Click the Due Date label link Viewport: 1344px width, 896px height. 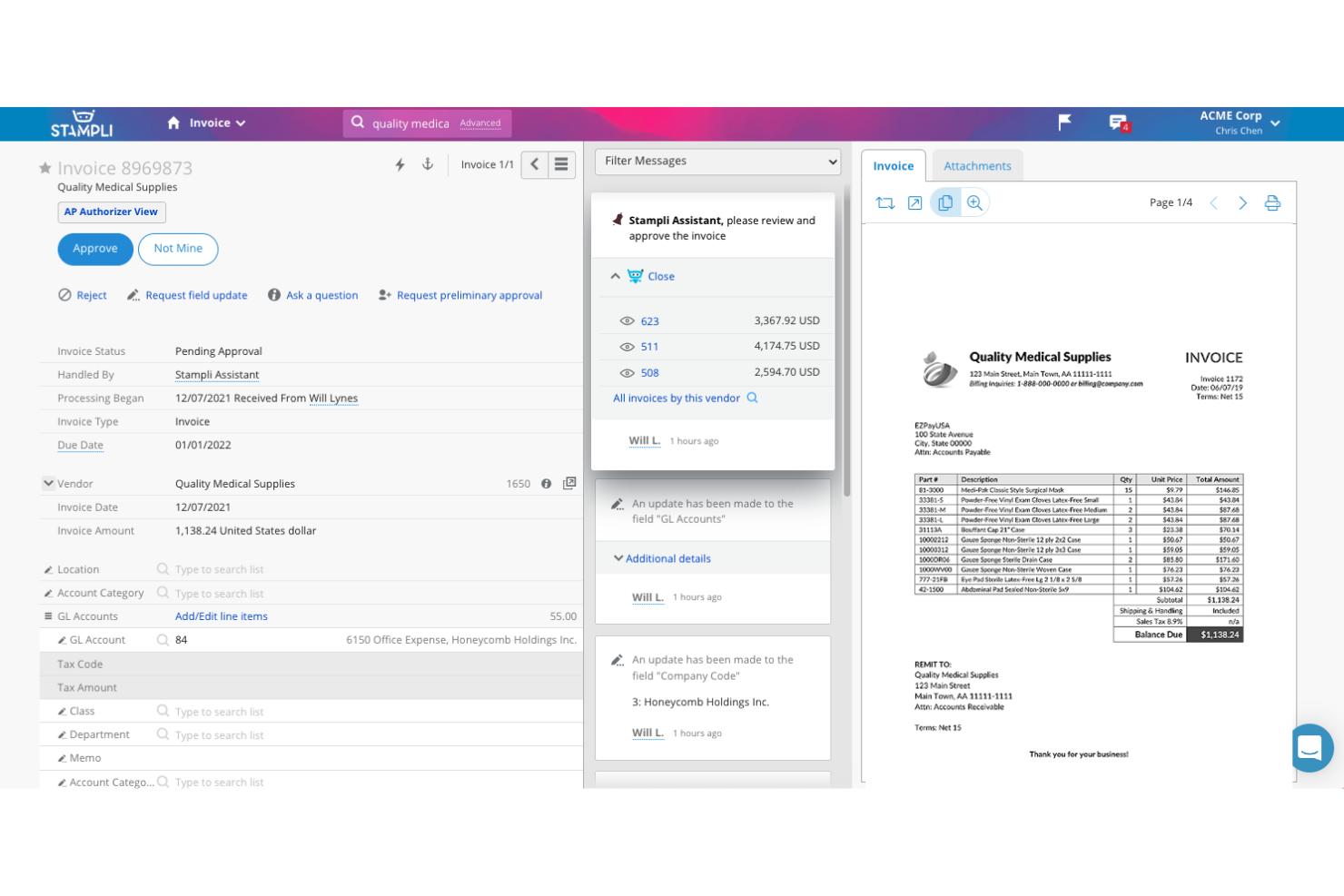click(80, 446)
